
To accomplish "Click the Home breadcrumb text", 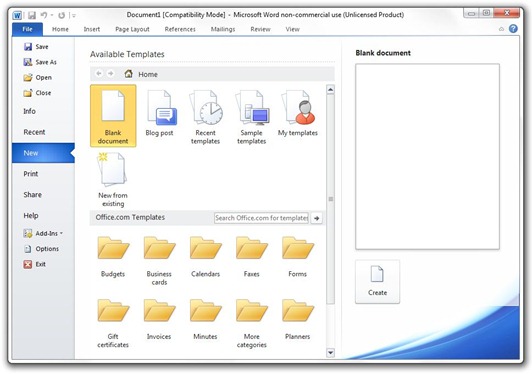I will coord(148,74).
